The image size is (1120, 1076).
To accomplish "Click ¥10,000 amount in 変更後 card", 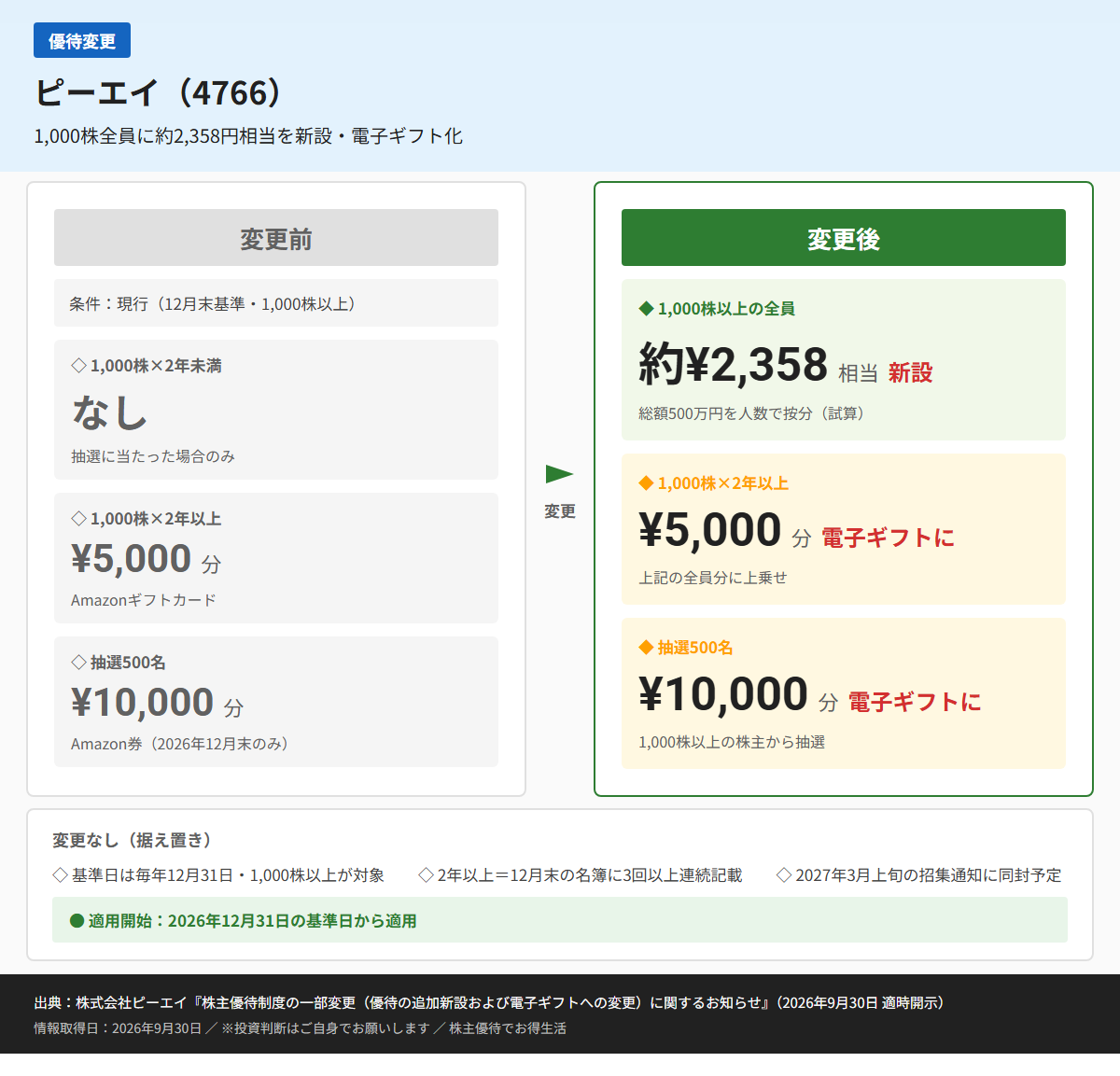I will (x=723, y=694).
